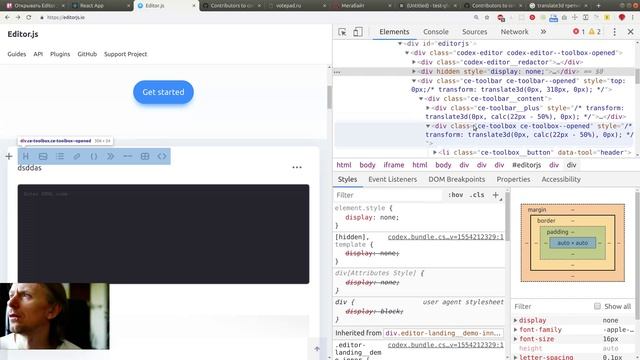Screen dimensions: 640x360
Task: Toggle the :hov element state panel
Action: tap(456, 195)
